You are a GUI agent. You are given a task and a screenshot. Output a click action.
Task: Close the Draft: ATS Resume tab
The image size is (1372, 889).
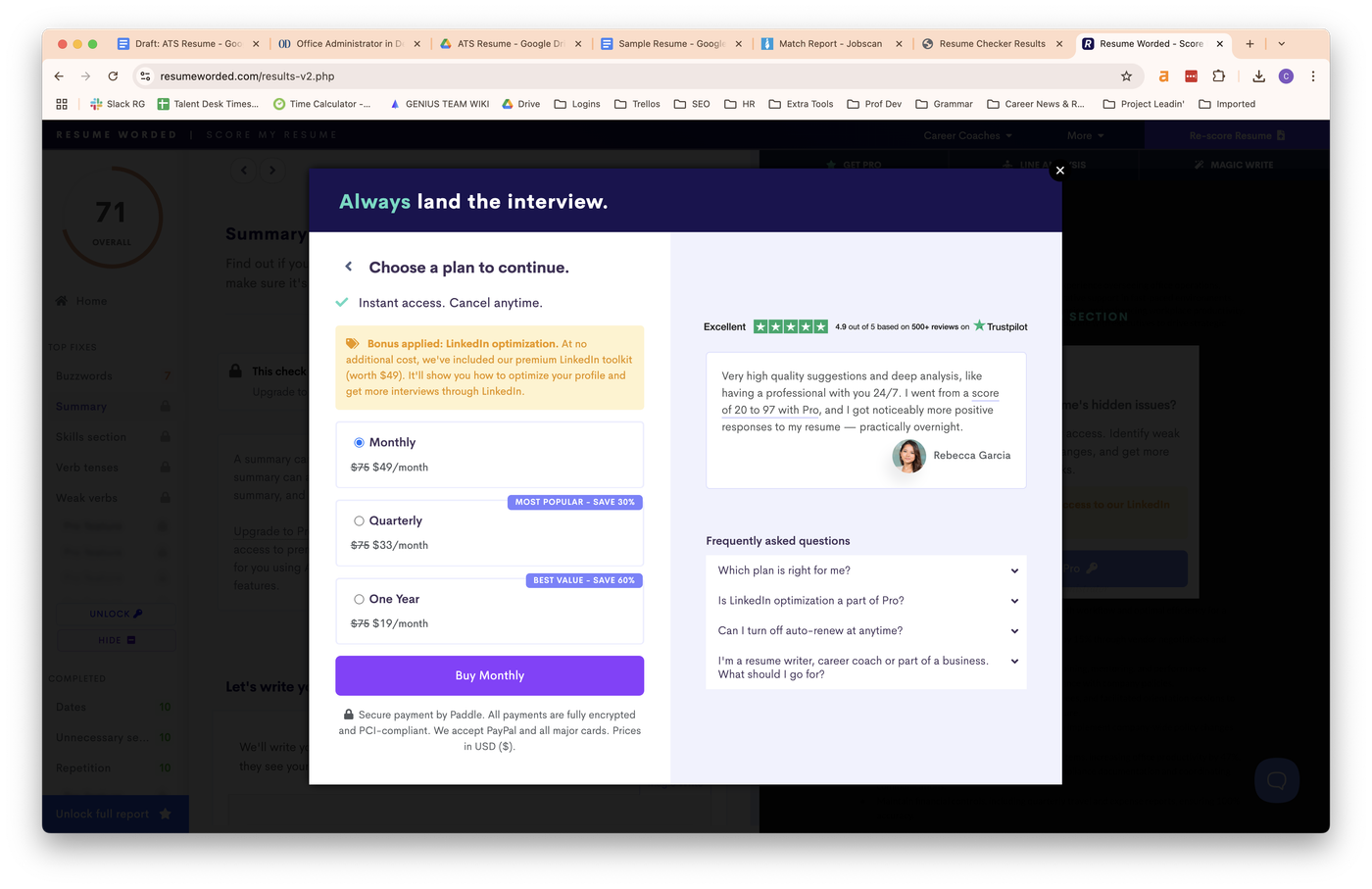click(x=256, y=44)
